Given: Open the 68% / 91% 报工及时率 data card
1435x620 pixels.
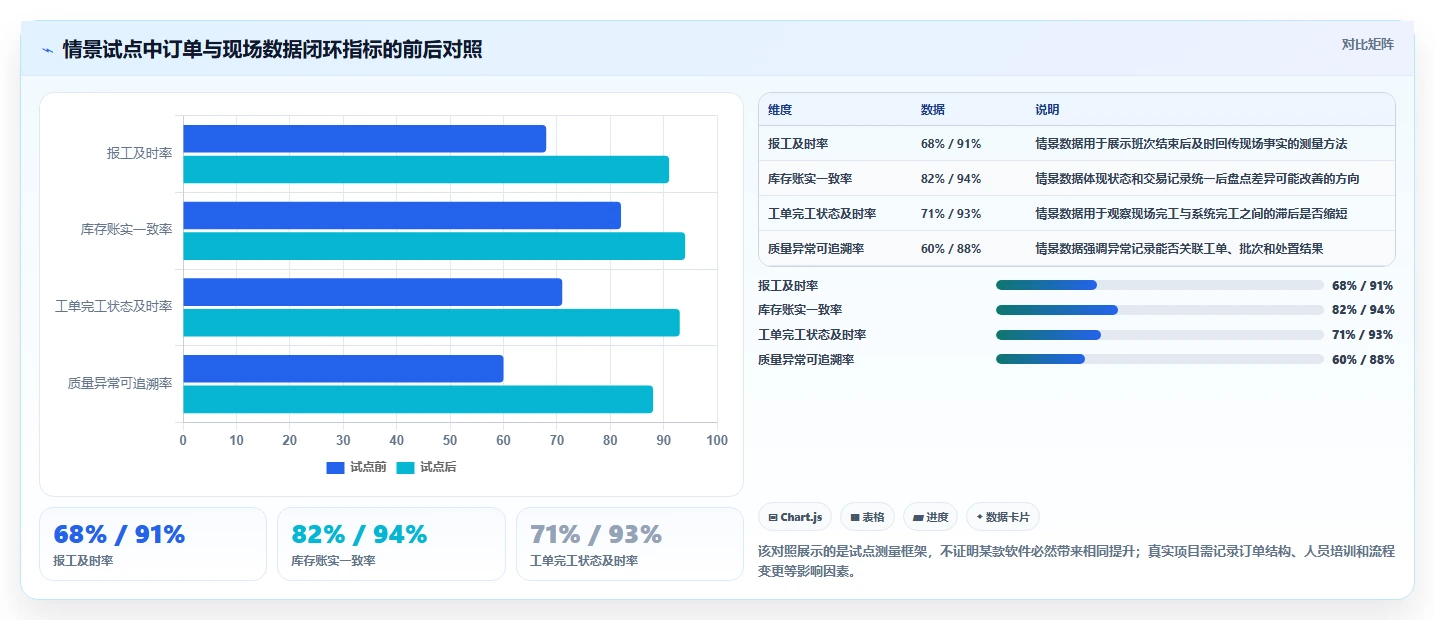Looking at the screenshot, I should (x=153, y=544).
